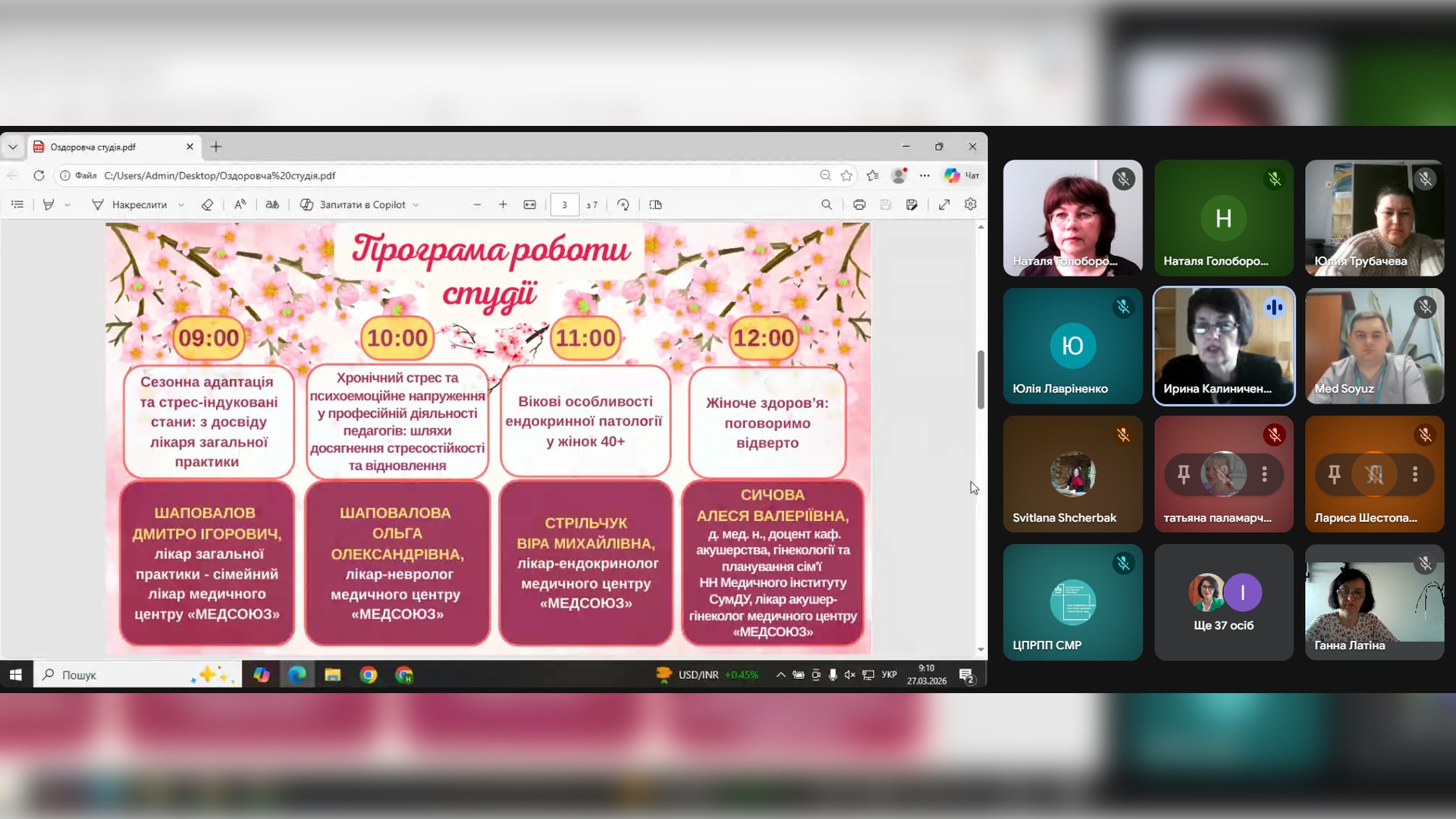Toggle pin on татьяна паламарч tile

[x=1183, y=475]
